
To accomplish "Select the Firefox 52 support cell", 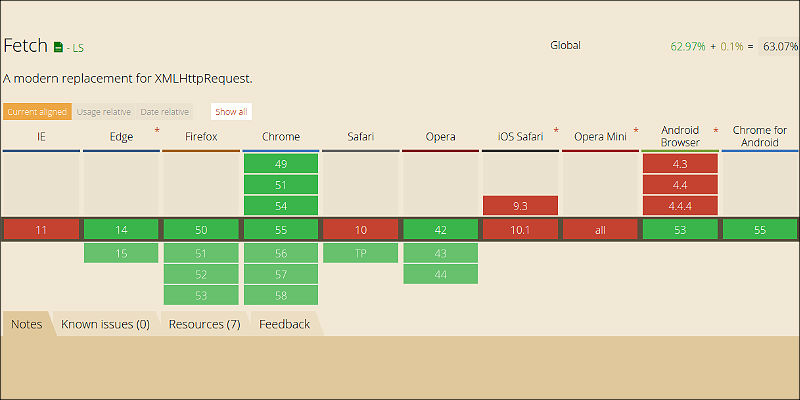I will pos(201,274).
